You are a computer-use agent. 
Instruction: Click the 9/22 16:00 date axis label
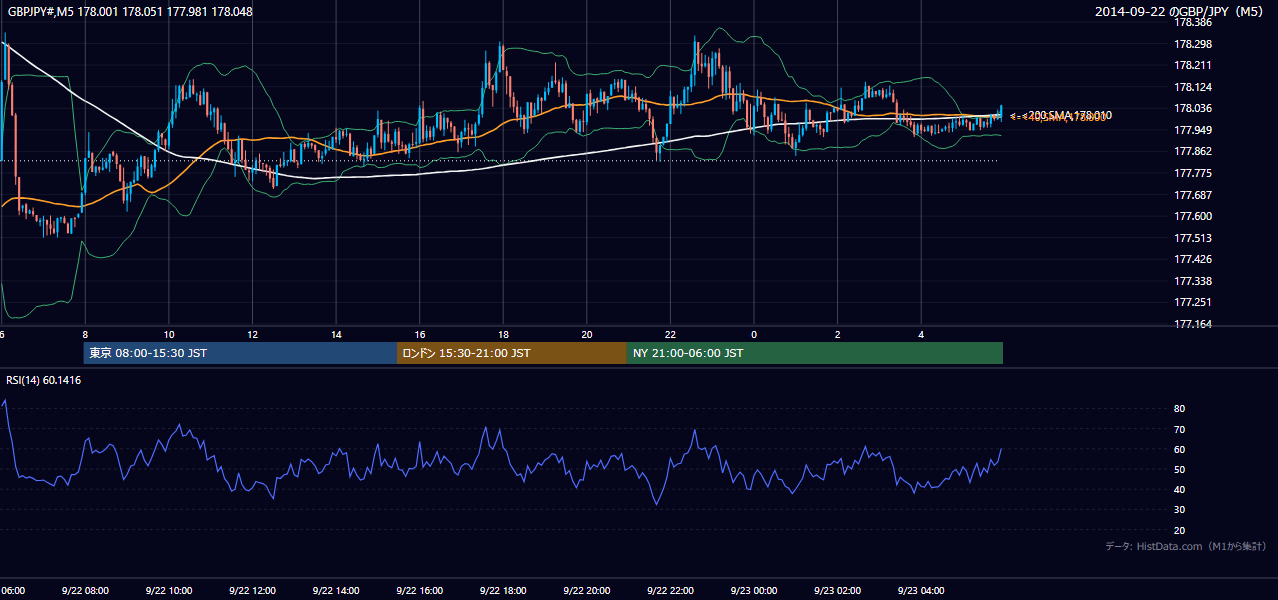419,591
